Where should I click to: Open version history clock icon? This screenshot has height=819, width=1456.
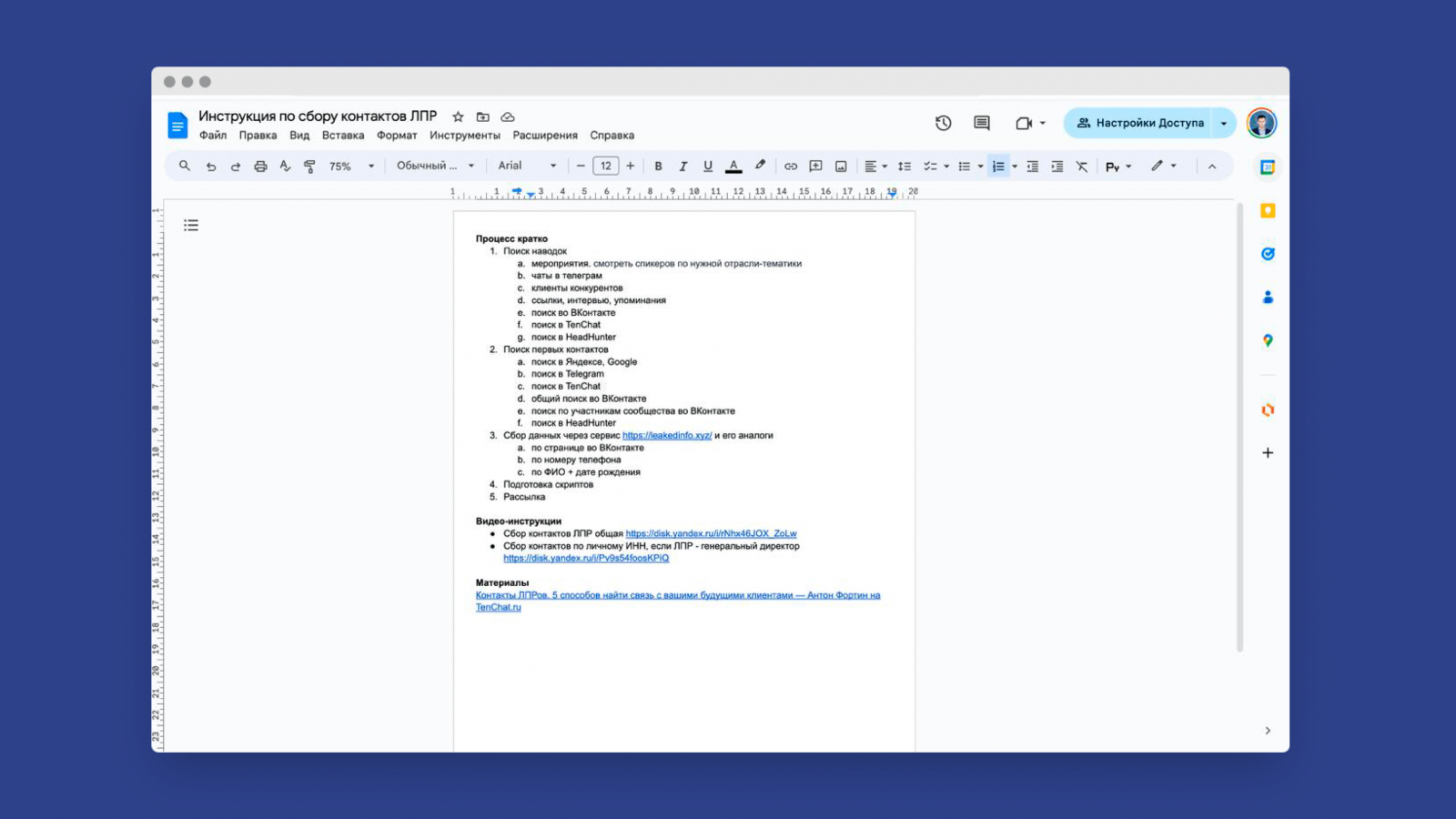coord(944,123)
